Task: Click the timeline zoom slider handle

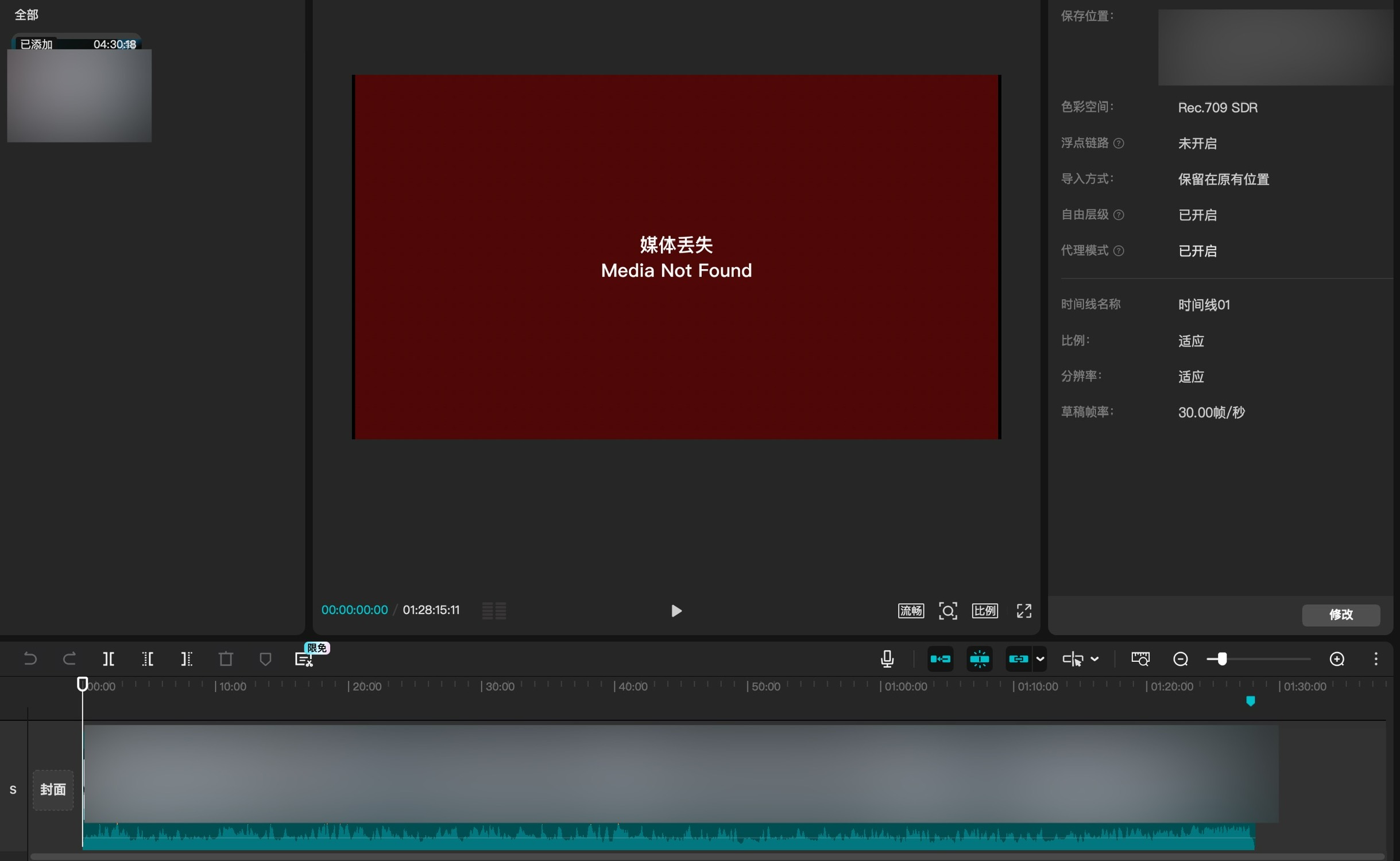Action: pos(1221,659)
